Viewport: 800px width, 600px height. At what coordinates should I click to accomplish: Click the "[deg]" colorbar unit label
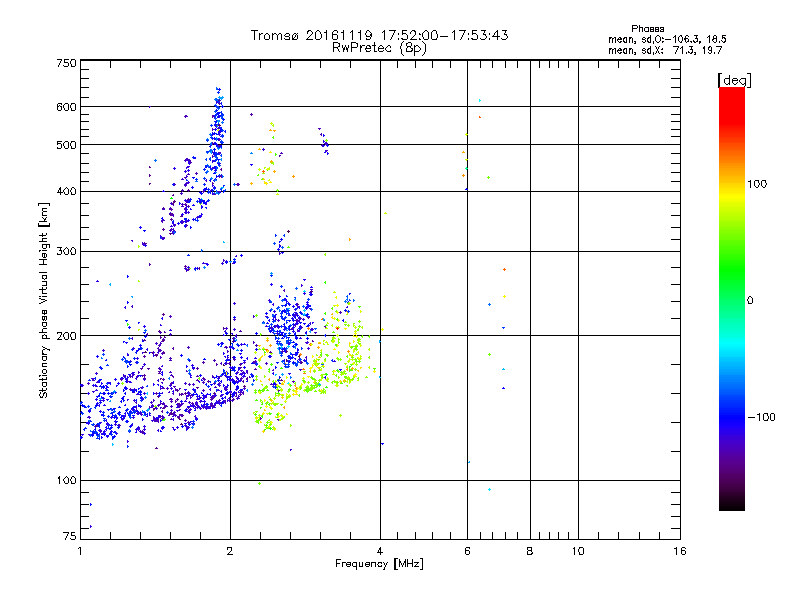tap(734, 81)
